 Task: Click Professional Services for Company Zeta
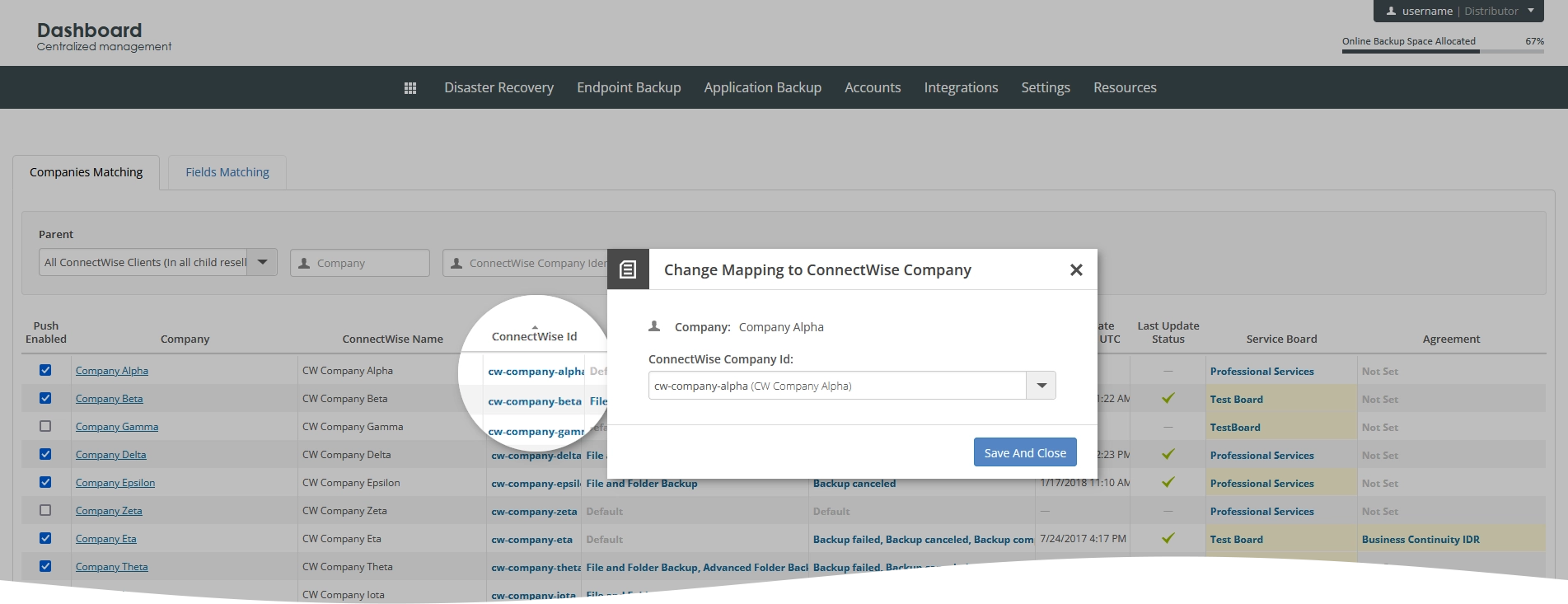pyautogui.click(x=1261, y=512)
